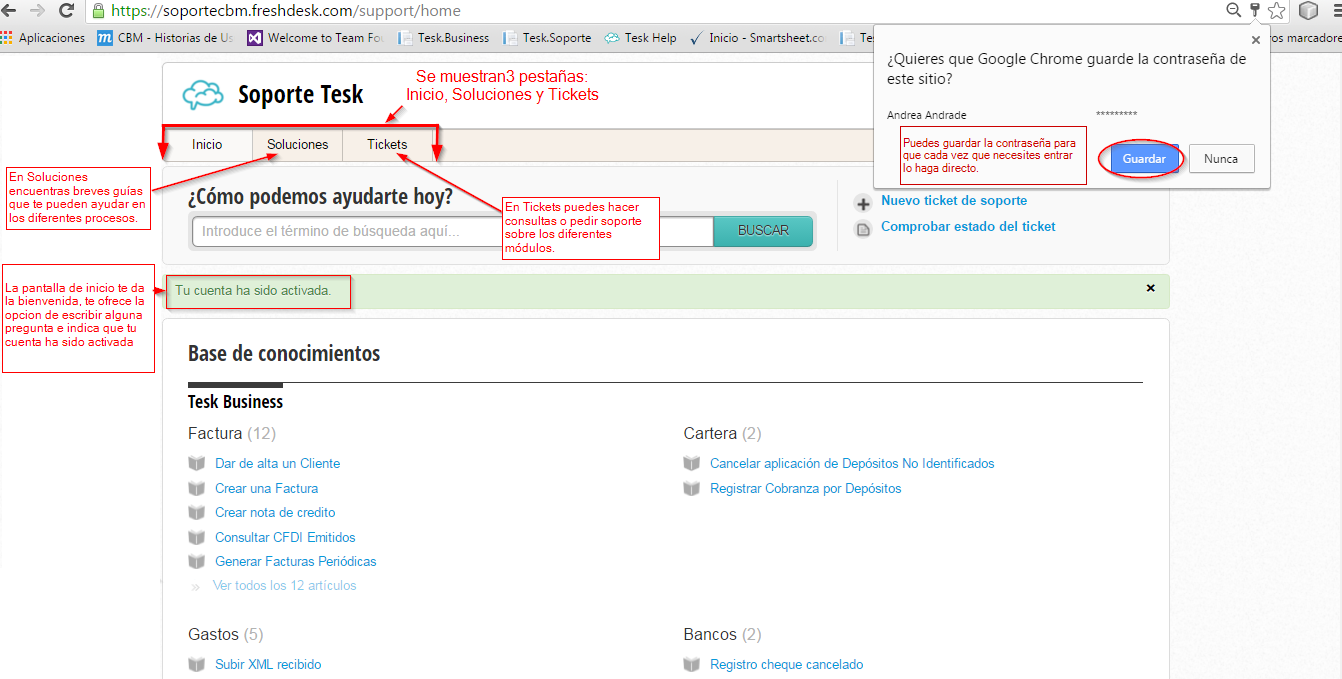The height and width of the screenshot is (679, 1342).
Task: Open the Bancos (2) category
Action: pyautogui.click(x=723, y=634)
